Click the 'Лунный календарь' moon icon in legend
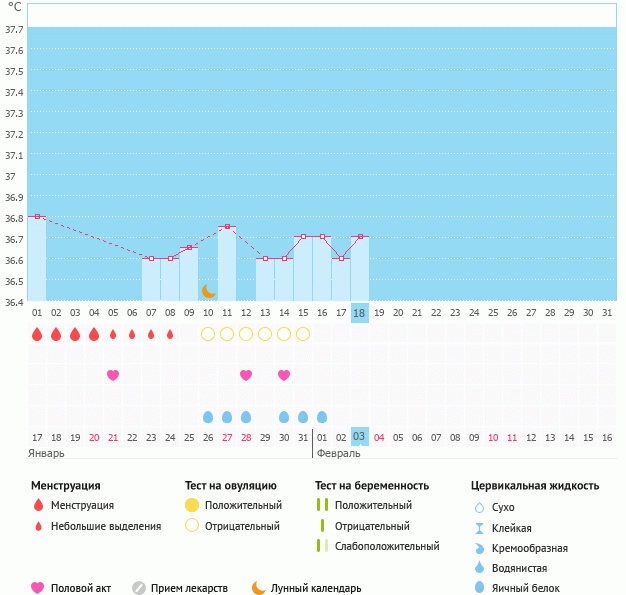Image resolution: width=626 pixels, height=595 pixels. point(259,588)
